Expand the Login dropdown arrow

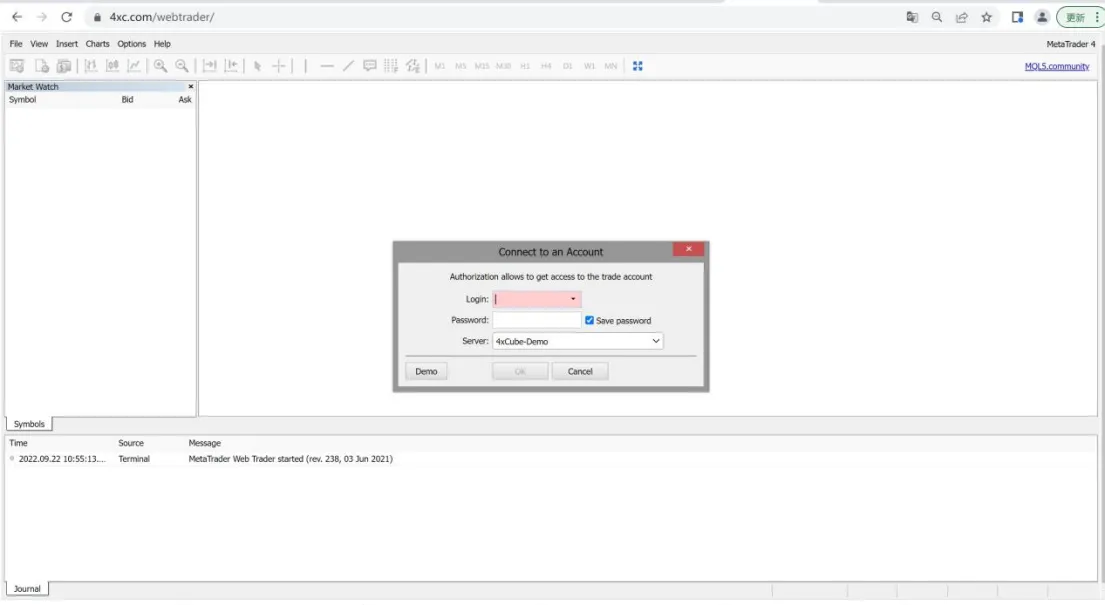(x=573, y=299)
